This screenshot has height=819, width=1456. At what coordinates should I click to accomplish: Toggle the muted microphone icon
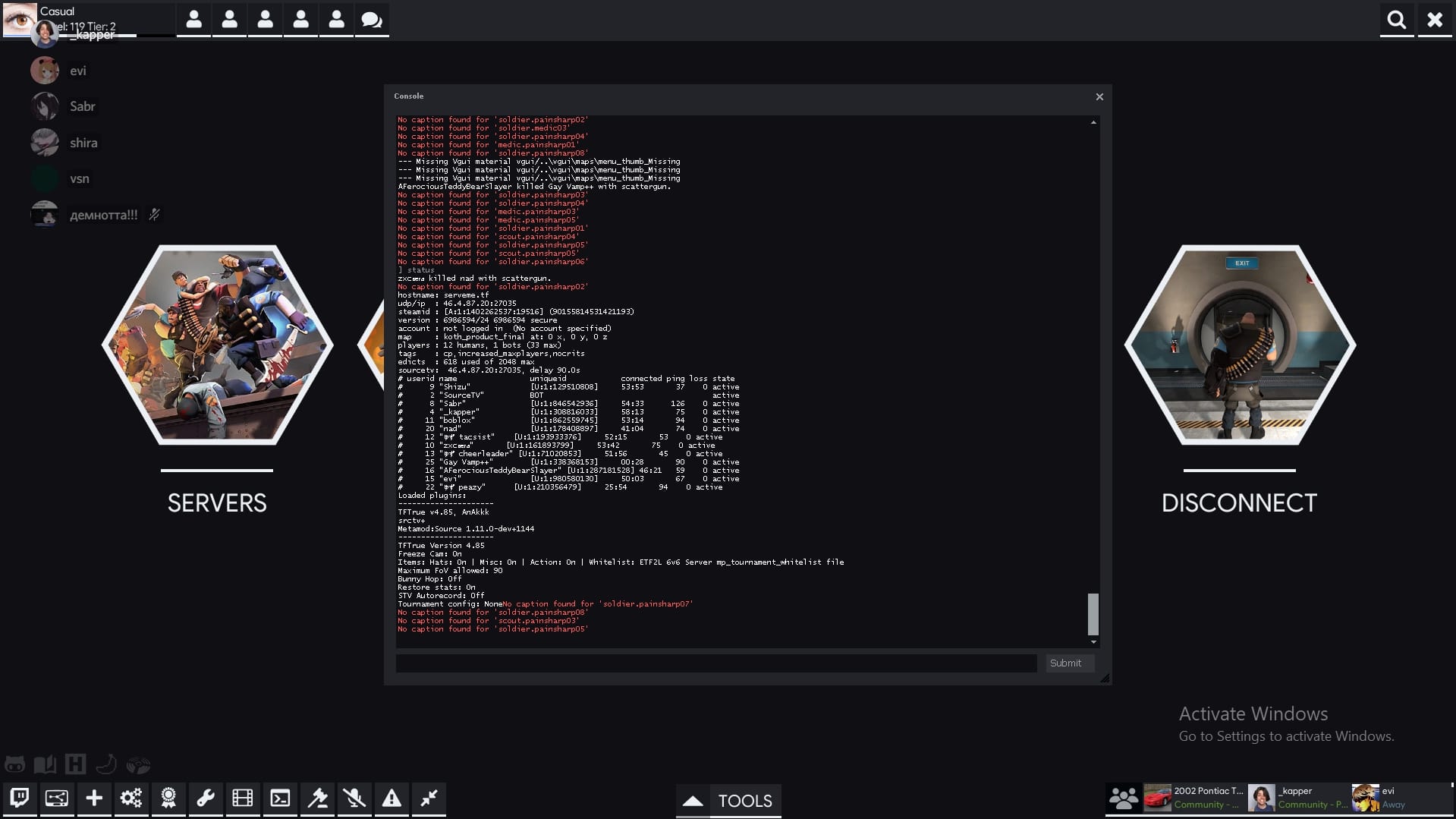(354, 799)
